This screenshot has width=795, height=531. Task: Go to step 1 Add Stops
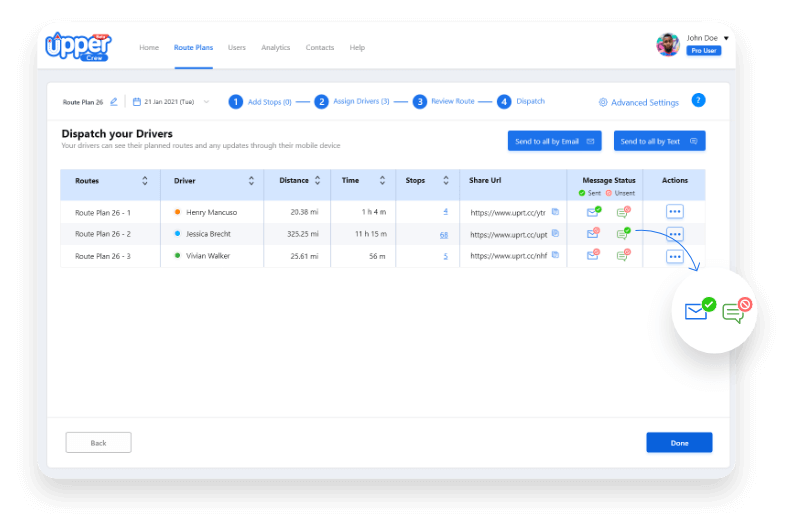[260, 101]
